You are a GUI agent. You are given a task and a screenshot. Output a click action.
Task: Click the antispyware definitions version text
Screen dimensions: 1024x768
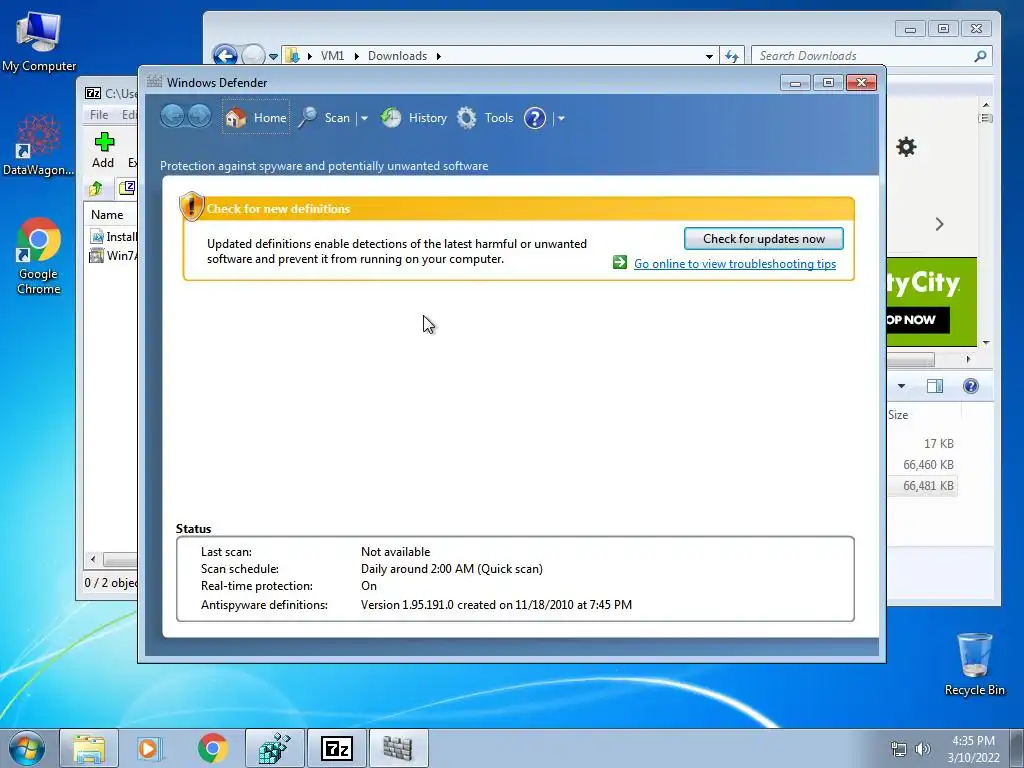(496, 605)
